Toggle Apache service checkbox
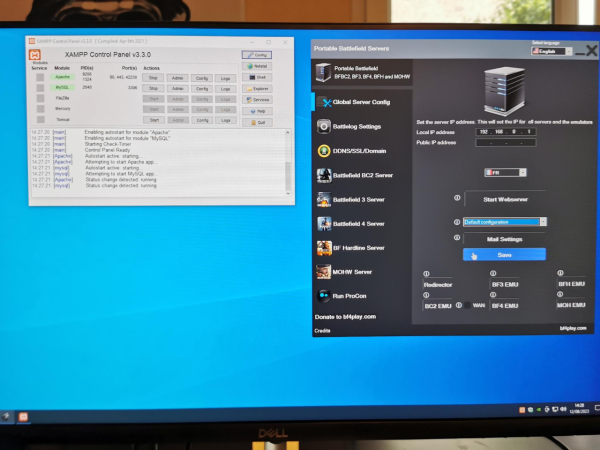 click(40, 77)
